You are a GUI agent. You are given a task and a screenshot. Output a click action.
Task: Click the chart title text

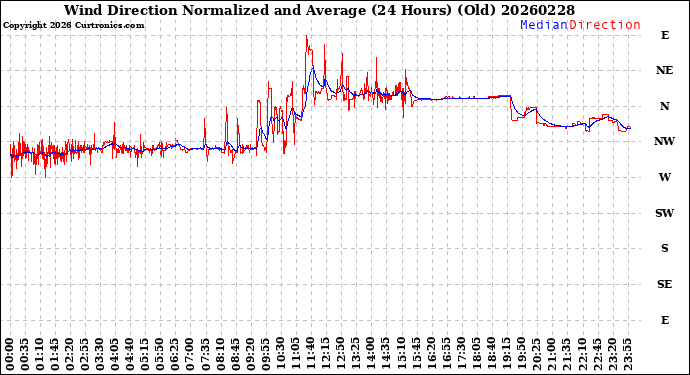(x=319, y=10)
